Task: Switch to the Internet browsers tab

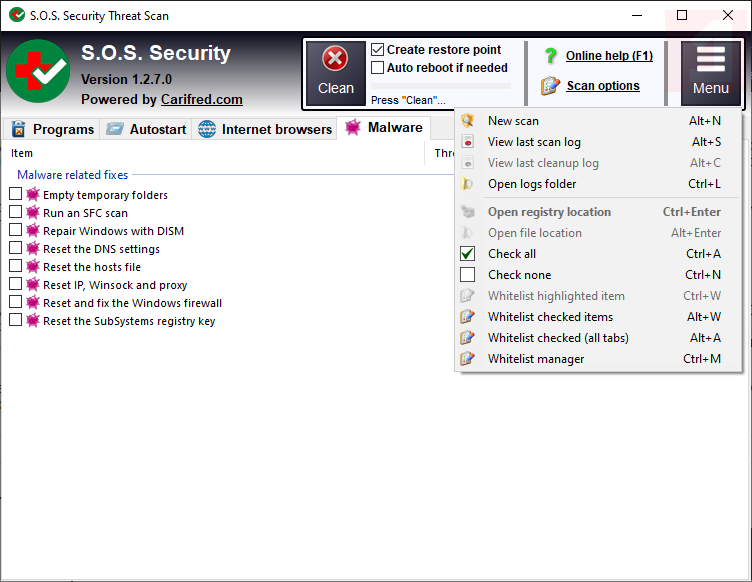Action: coord(264,129)
